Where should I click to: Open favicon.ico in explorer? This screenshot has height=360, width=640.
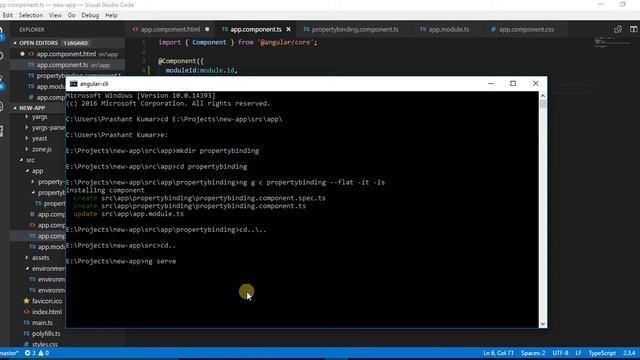(47, 301)
